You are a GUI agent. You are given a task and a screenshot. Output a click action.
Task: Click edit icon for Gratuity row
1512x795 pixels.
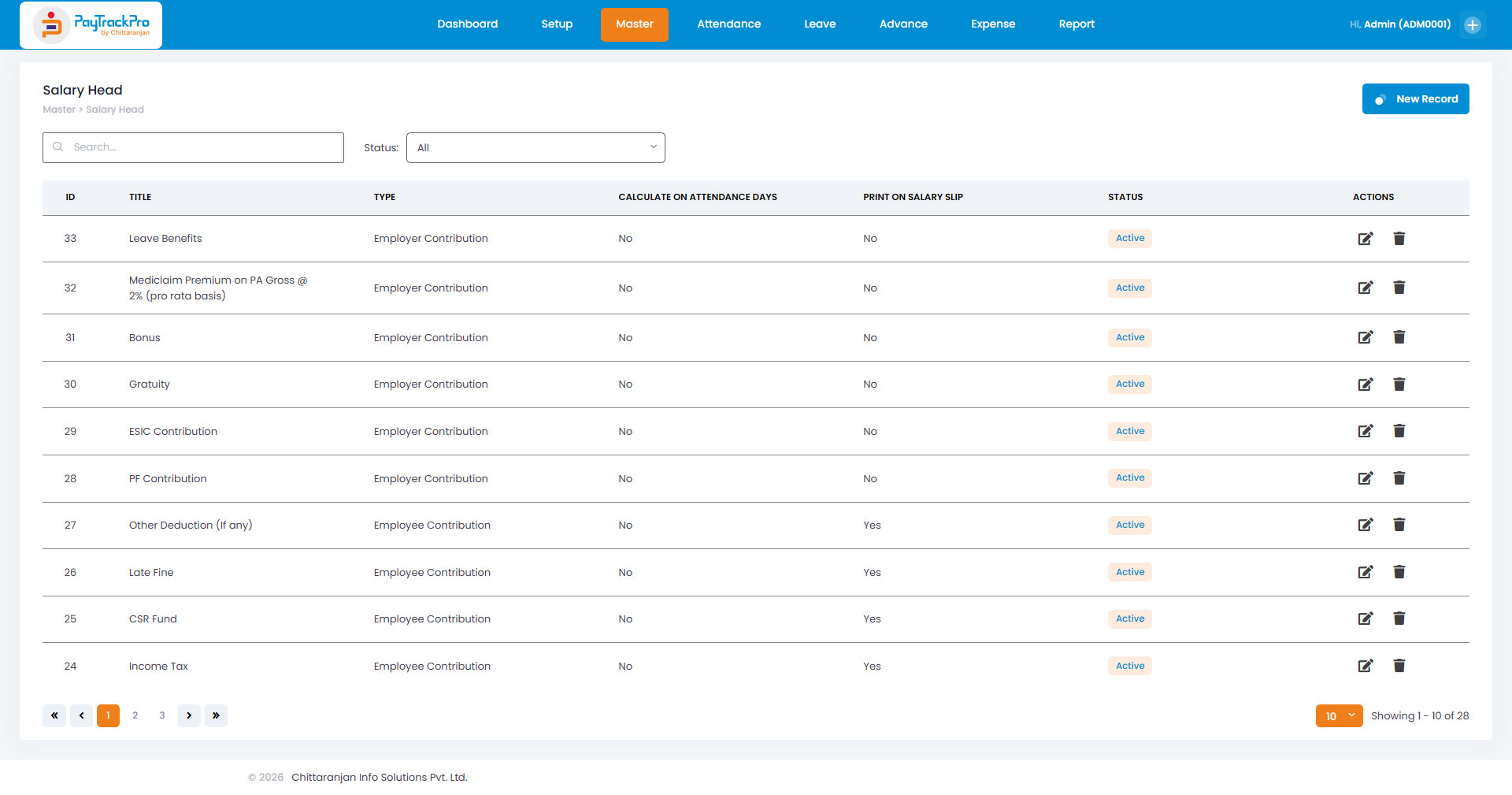1366,384
